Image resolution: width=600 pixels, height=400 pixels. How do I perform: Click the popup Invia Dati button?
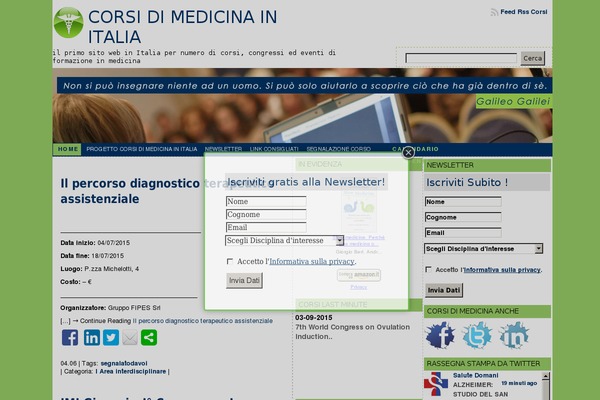pos(244,281)
